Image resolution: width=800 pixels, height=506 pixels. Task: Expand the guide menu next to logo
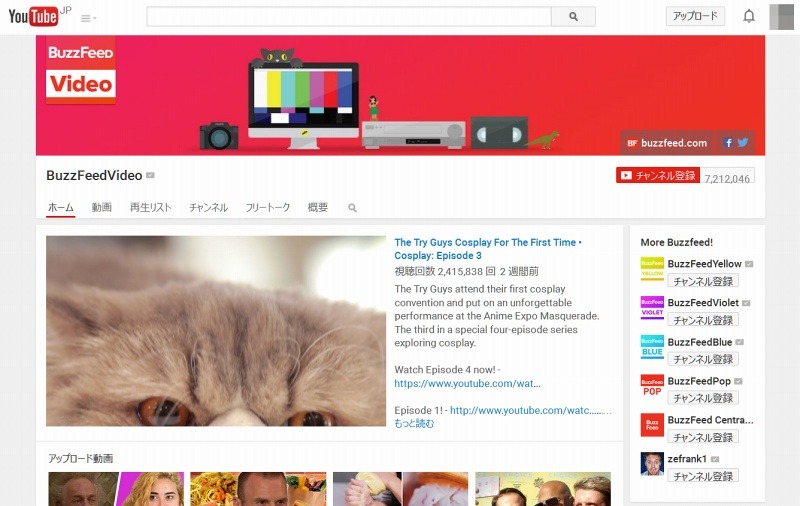click(88, 18)
